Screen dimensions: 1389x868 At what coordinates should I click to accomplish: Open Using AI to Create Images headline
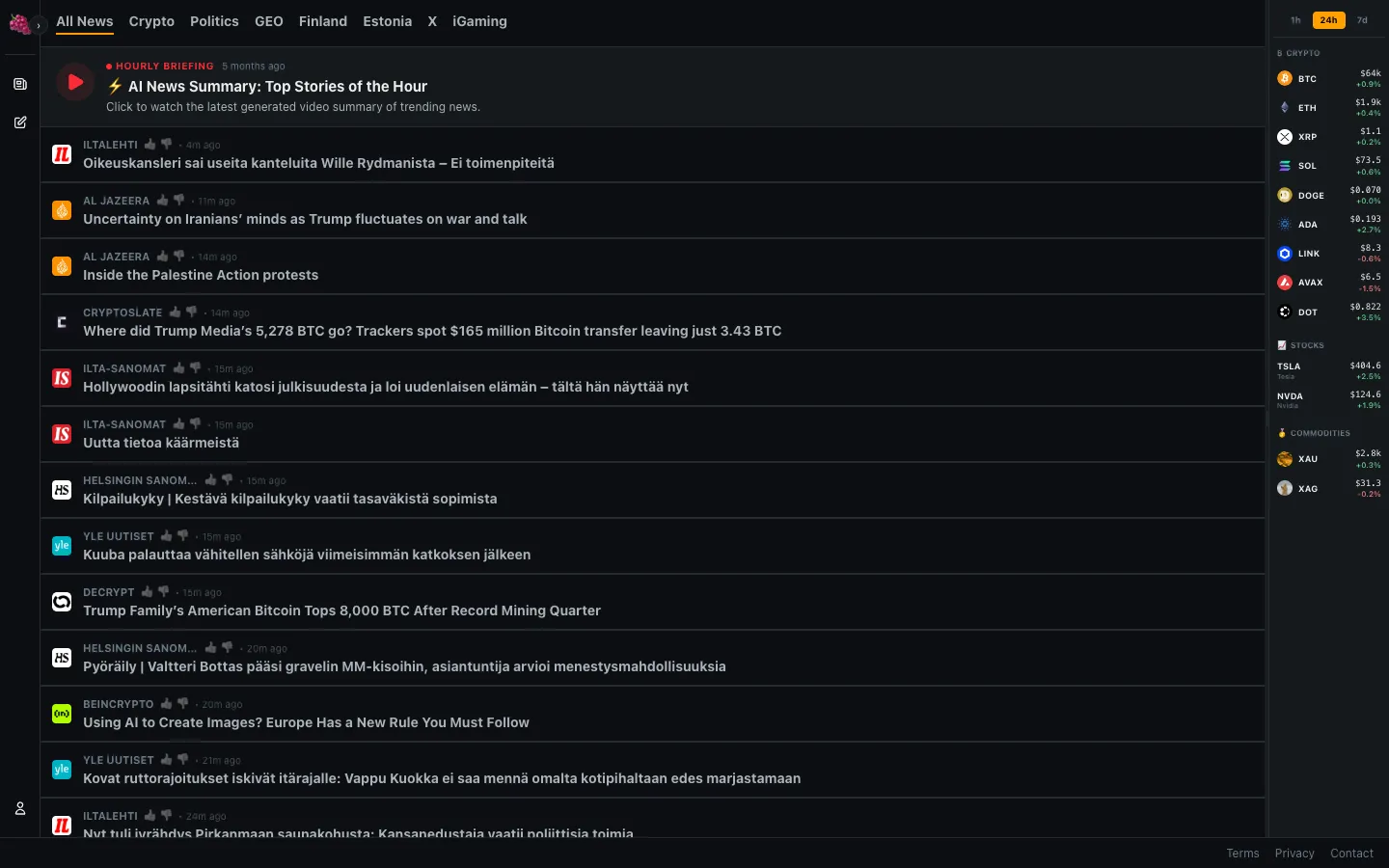306,722
